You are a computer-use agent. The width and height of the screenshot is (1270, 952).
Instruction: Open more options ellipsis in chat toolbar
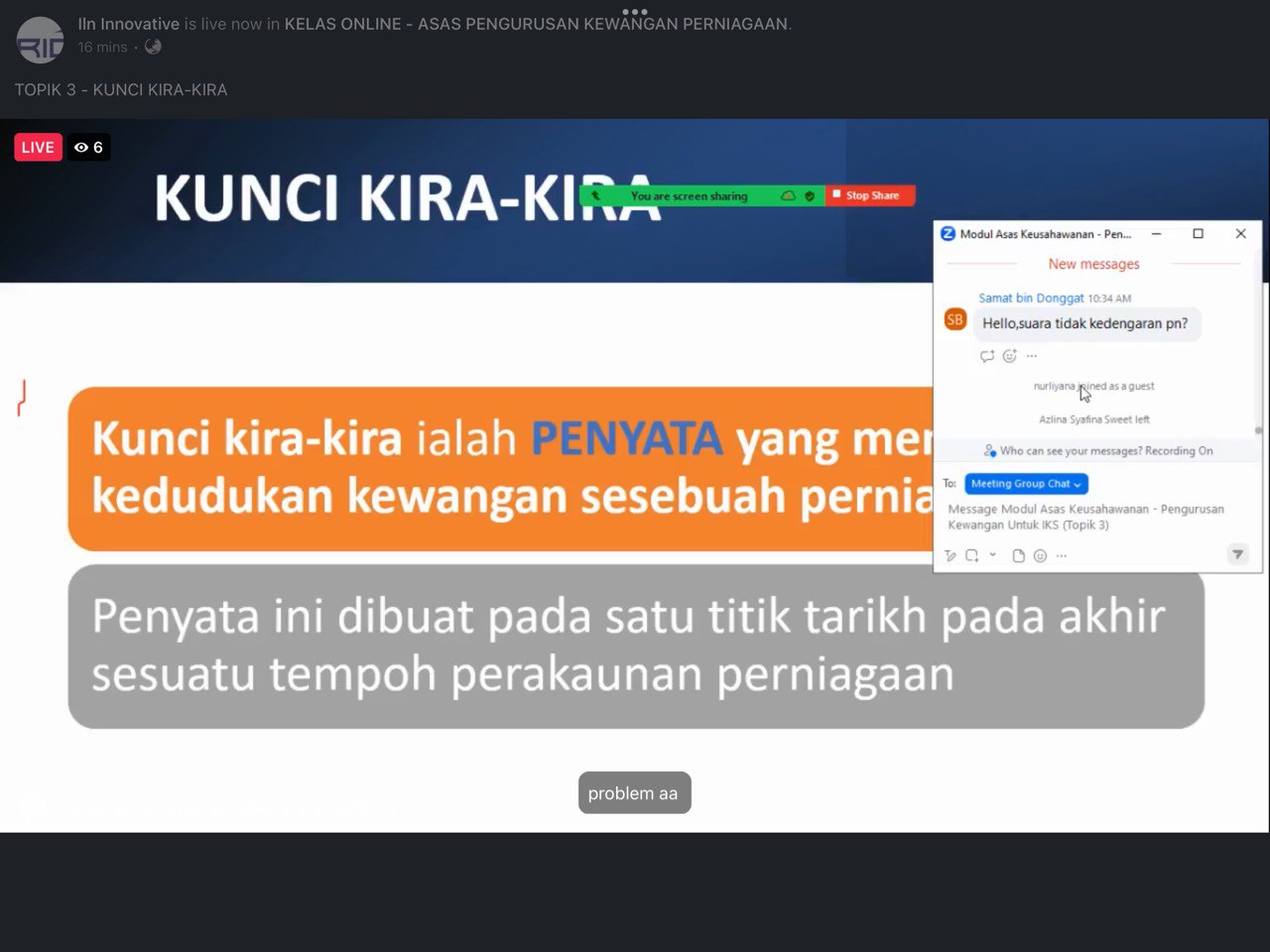(x=1062, y=556)
